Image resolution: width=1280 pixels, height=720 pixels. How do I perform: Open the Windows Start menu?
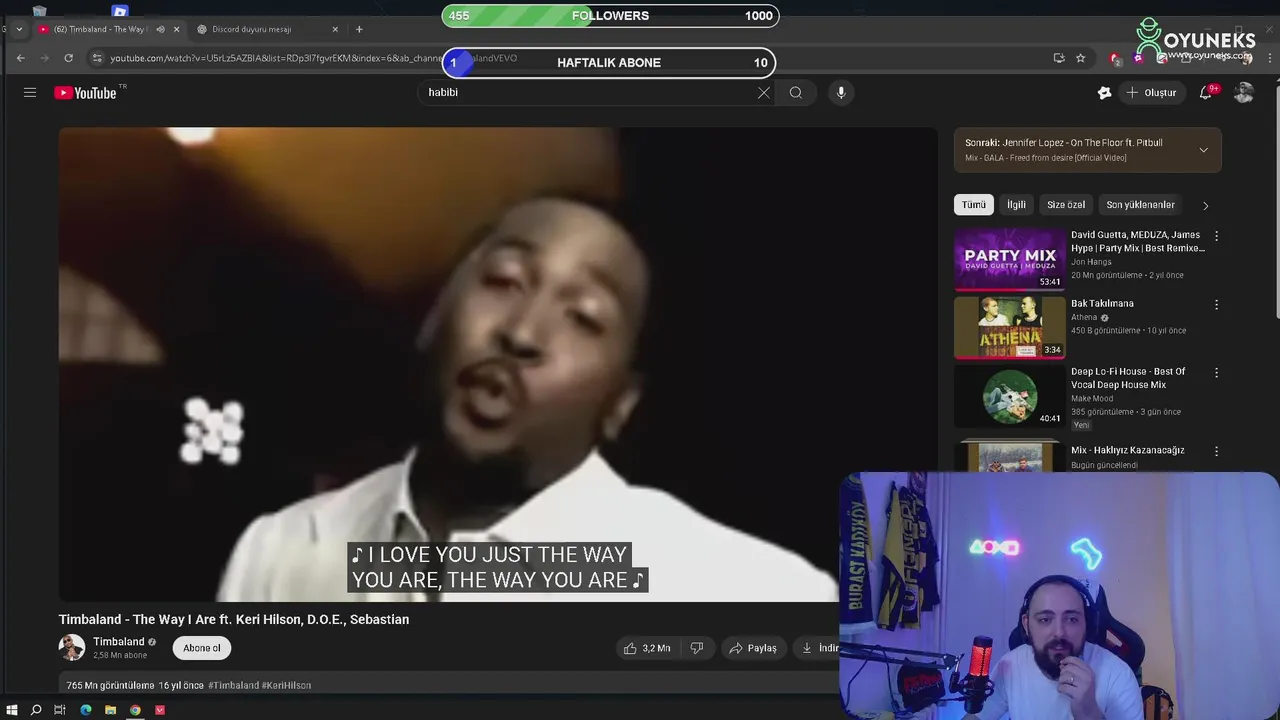[12, 710]
